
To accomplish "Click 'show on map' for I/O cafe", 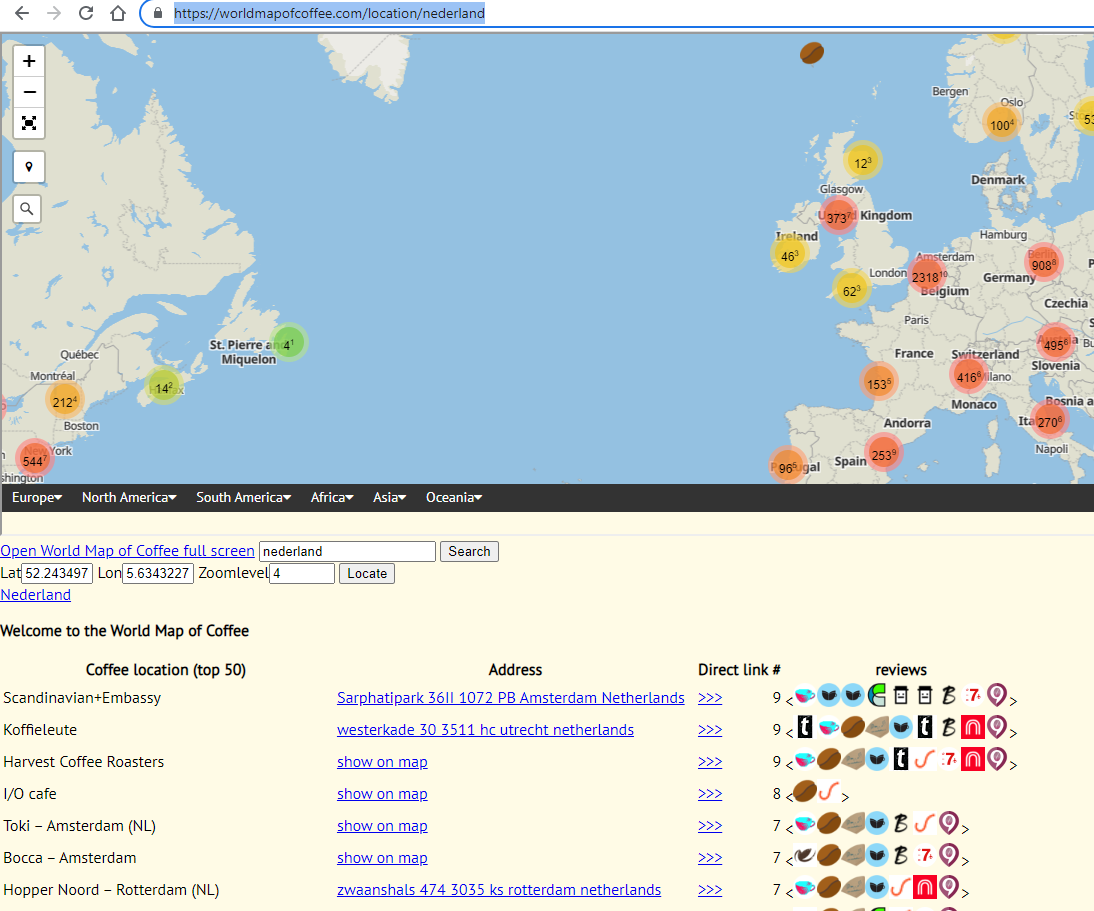I will coord(382,794).
